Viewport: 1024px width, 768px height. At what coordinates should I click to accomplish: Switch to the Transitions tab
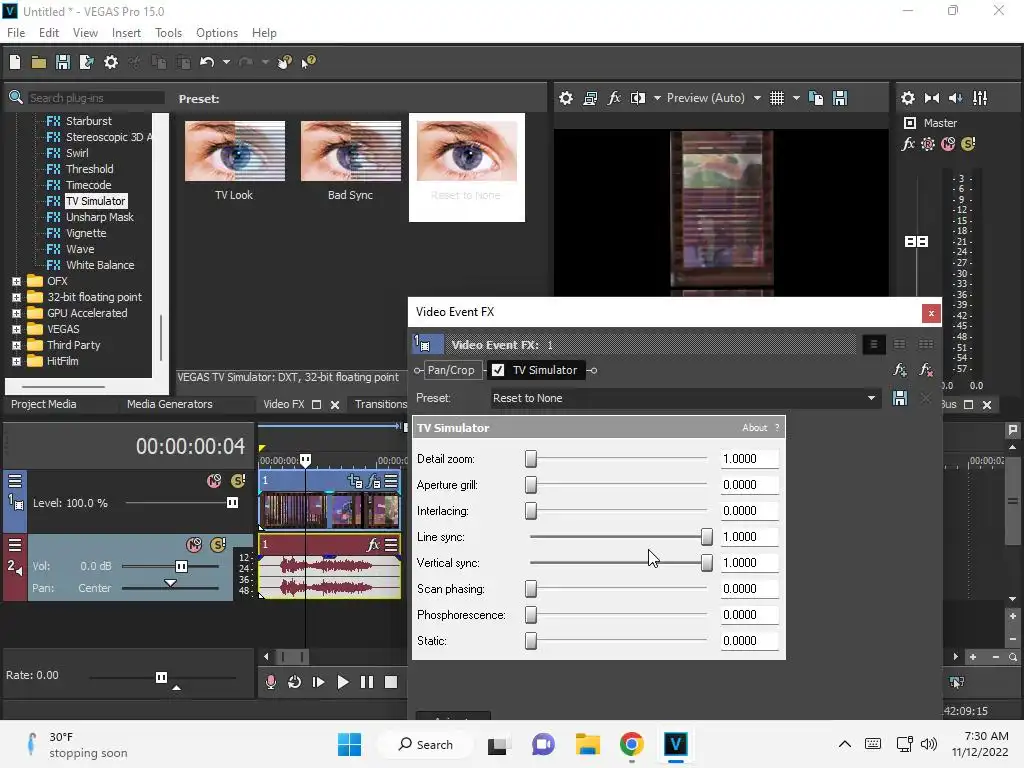pyautogui.click(x=381, y=404)
